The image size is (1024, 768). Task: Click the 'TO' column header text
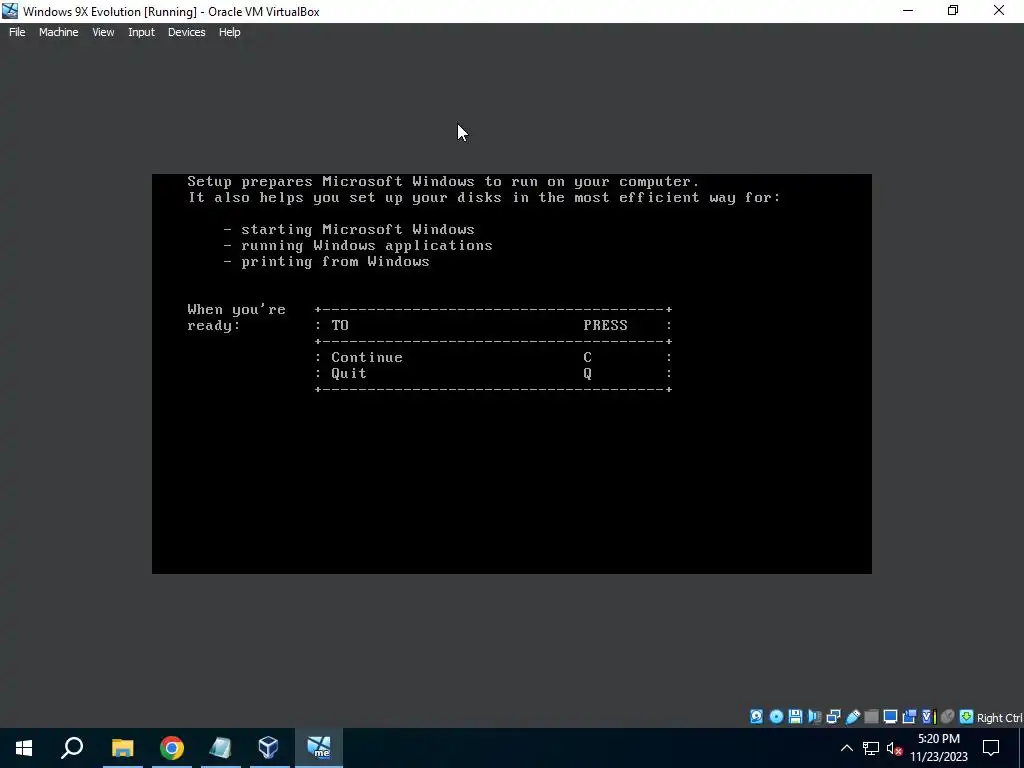coord(340,325)
